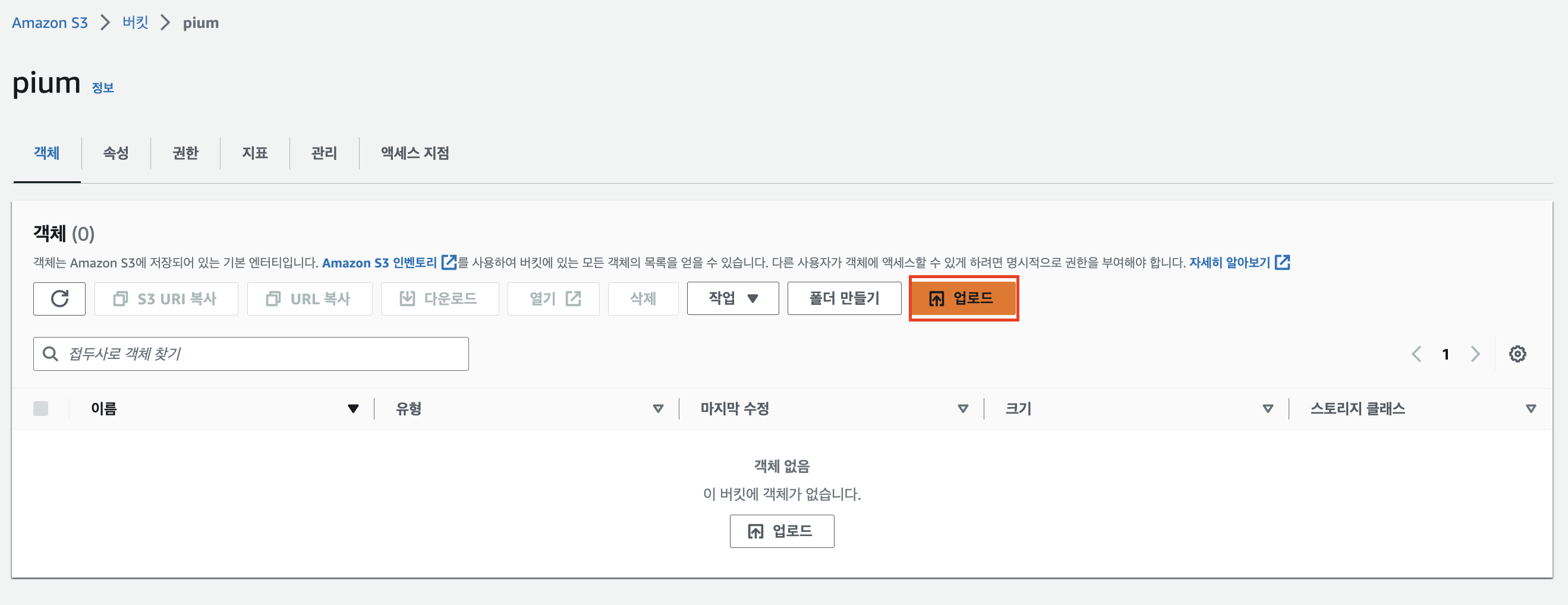The width and height of the screenshot is (1568, 605).
Task: Toggle the select-all objects checkbox
Action: (x=41, y=408)
